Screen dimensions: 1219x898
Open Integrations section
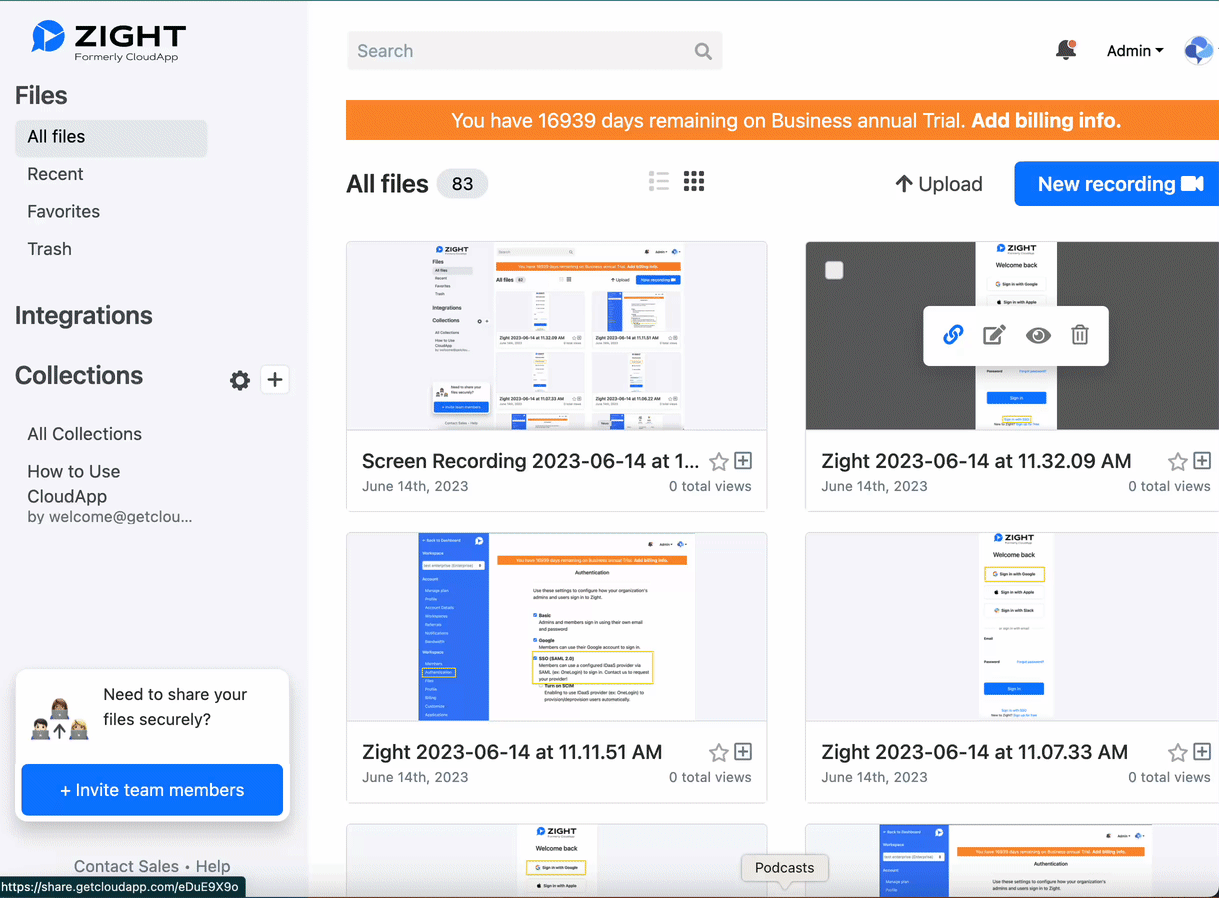(84, 316)
